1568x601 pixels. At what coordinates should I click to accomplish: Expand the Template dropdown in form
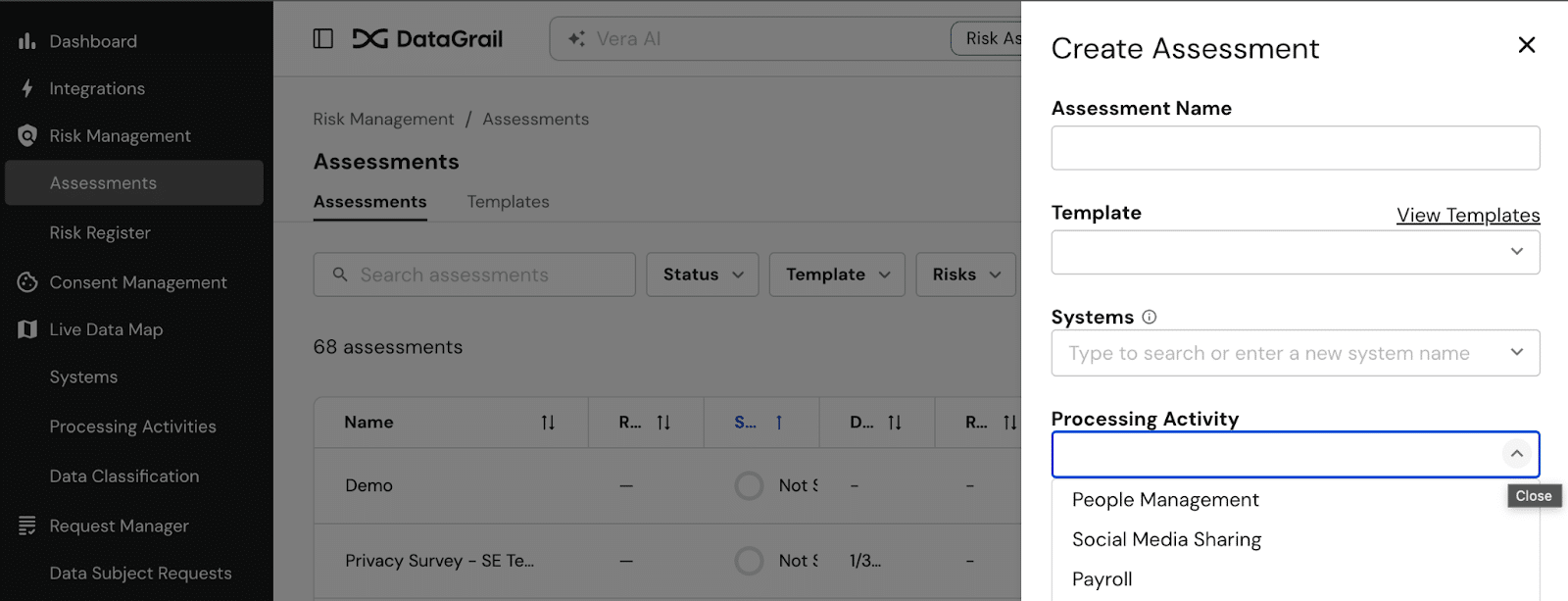coord(1516,252)
